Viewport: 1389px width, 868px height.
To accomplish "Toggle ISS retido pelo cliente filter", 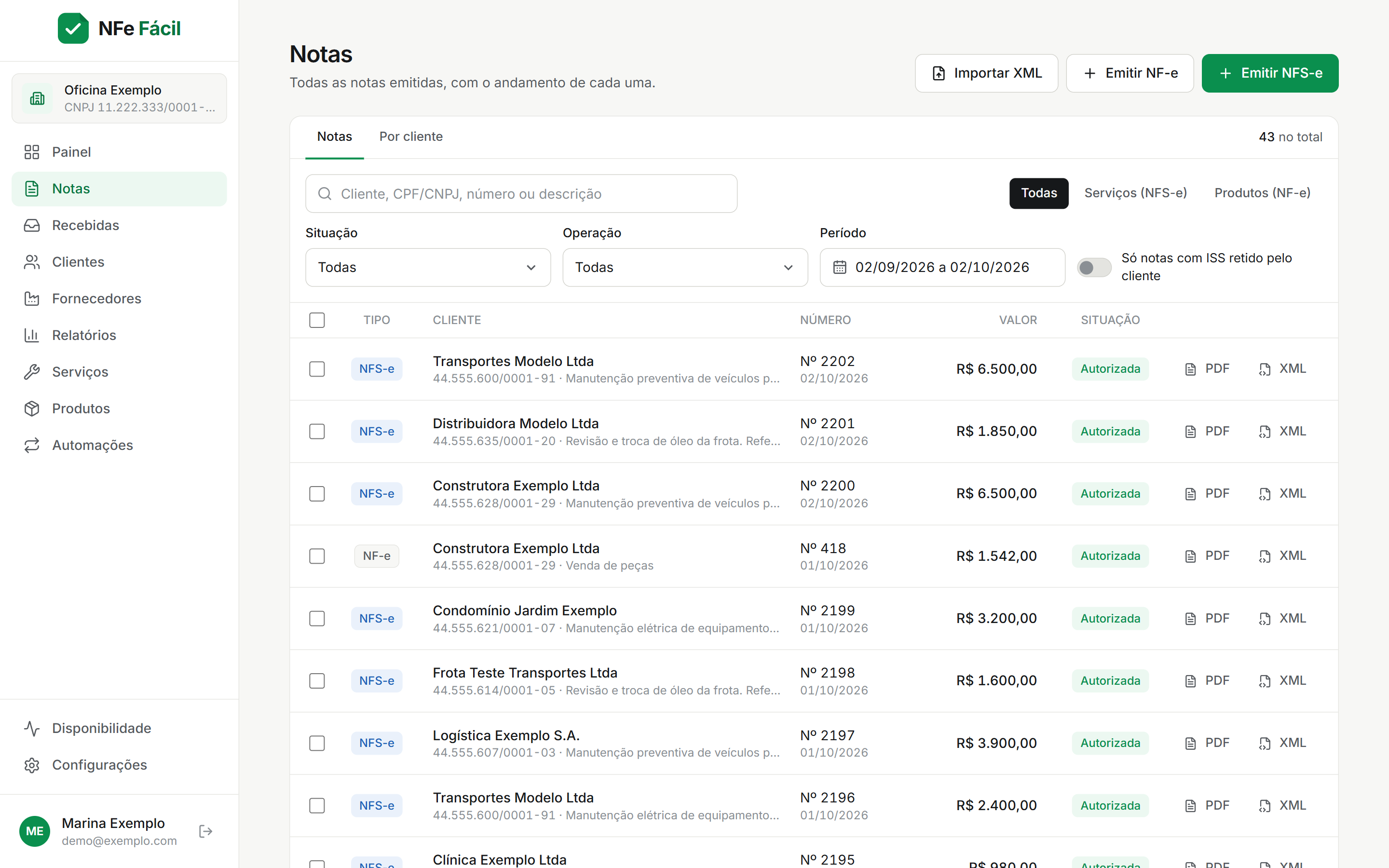I will [x=1094, y=268].
